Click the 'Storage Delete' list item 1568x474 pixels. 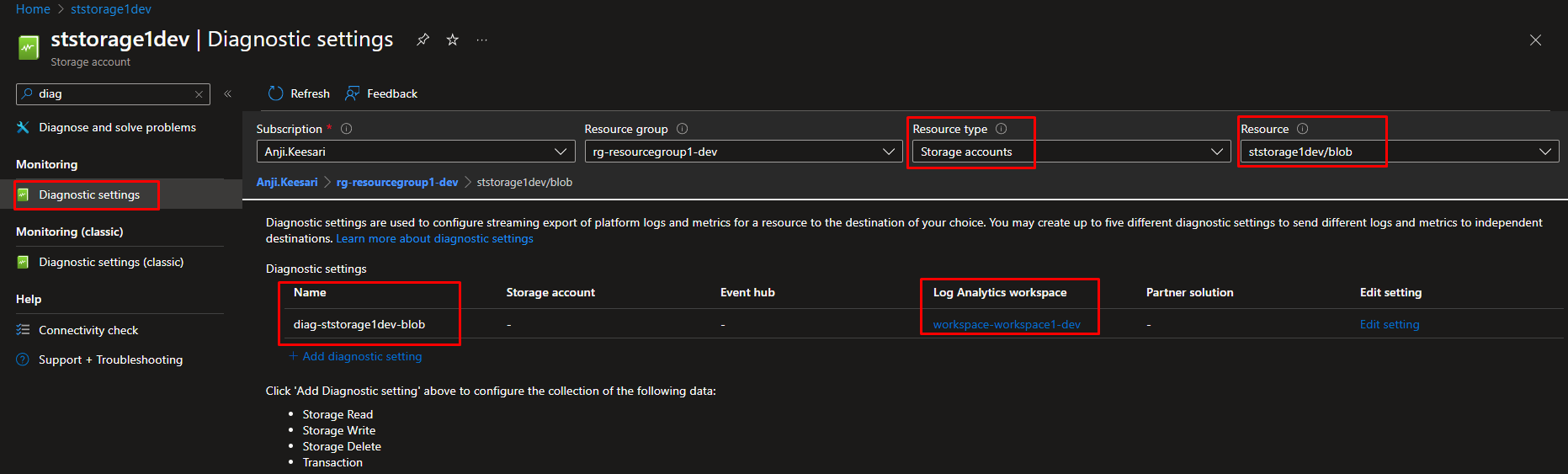tap(342, 446)
